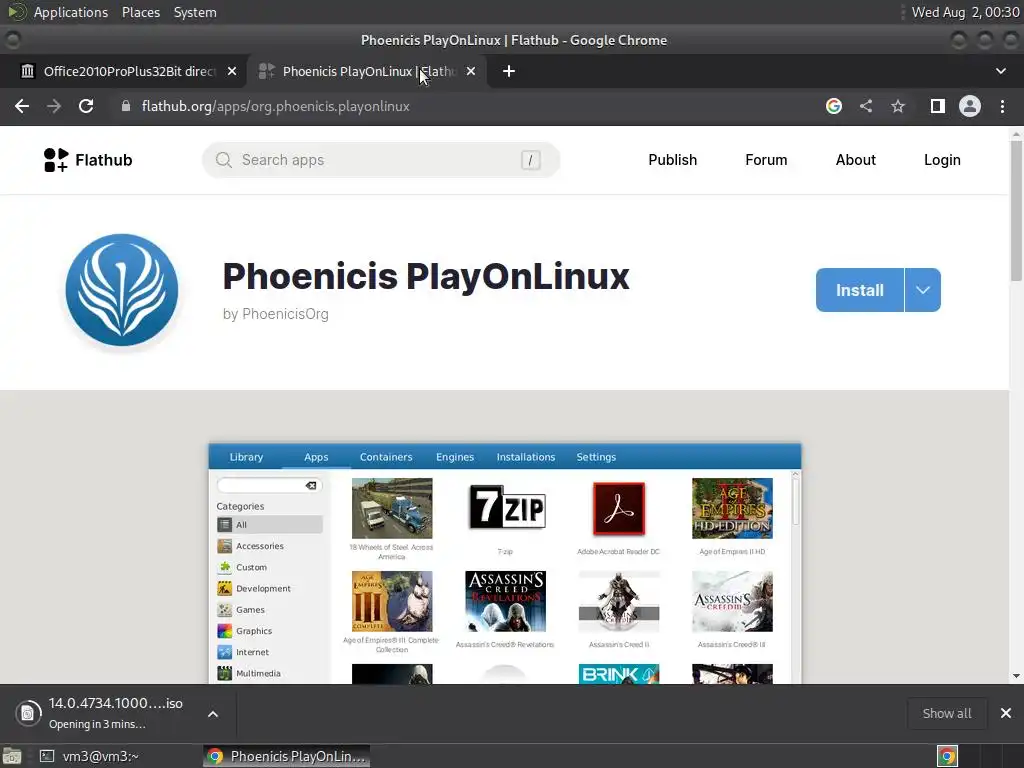Click the site lock icon in address bar
This screenshot has height=768, width=1024.
click(x=126, y=106)
